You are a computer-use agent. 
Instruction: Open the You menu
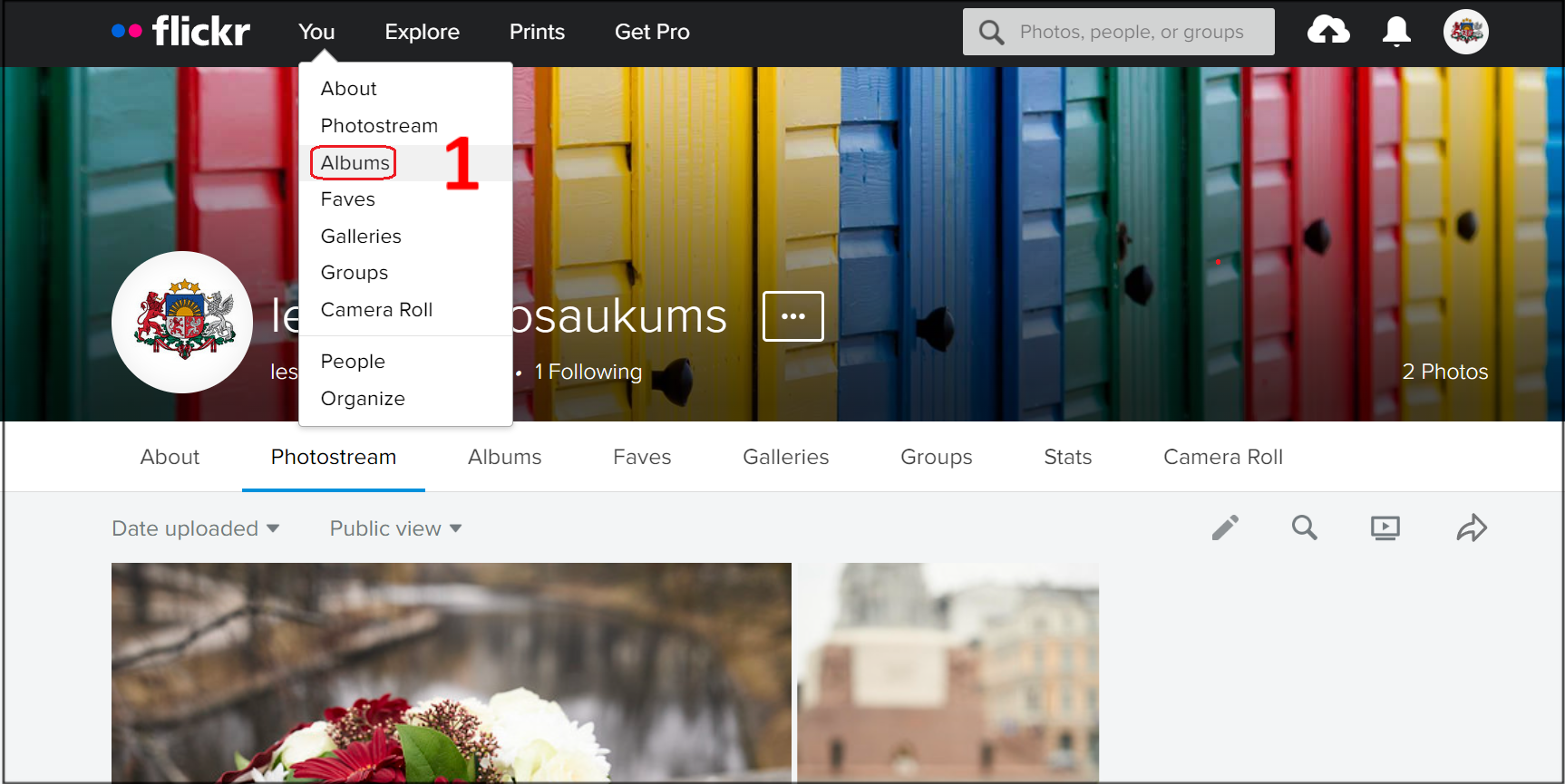click(316, 32)
